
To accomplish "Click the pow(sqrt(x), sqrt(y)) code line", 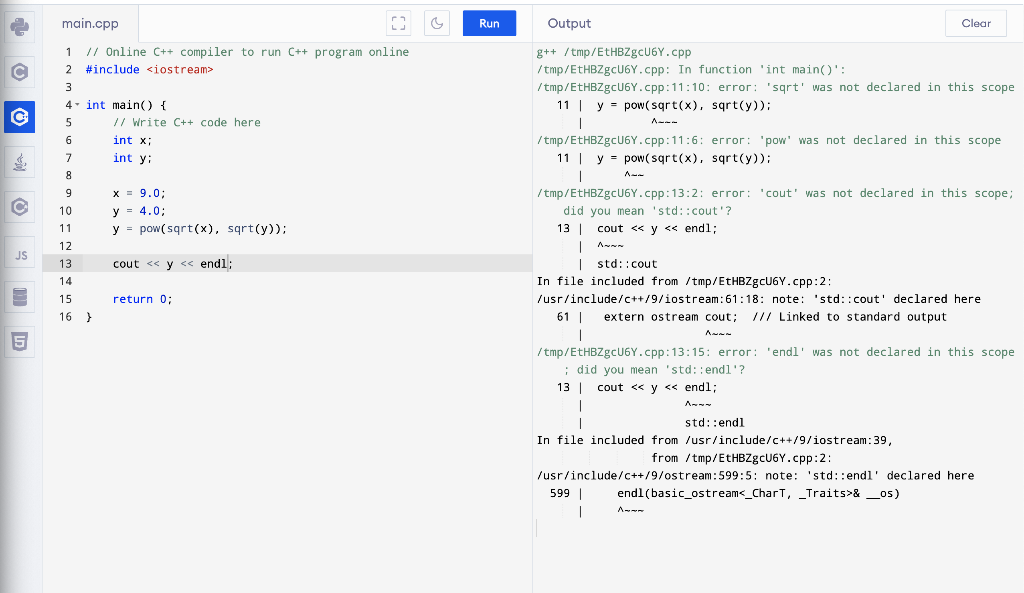I will point(200,228).
